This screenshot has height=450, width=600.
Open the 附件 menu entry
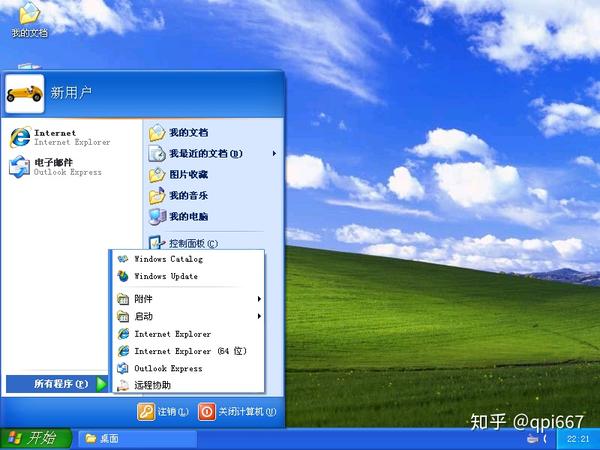(188, 299)
